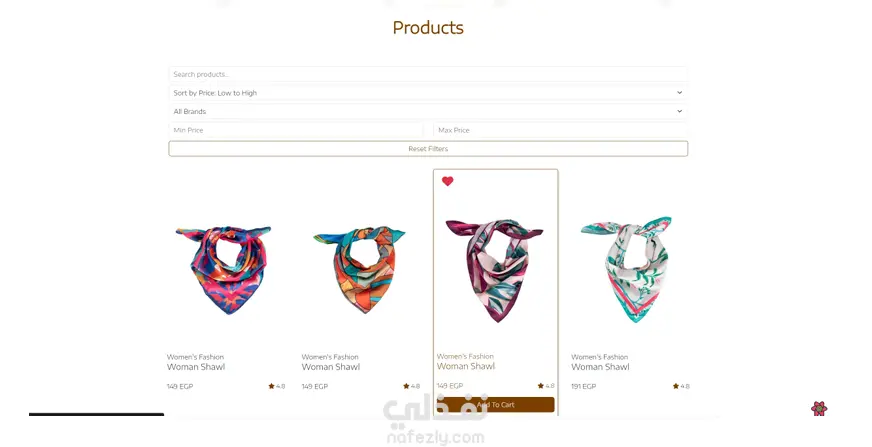Focus the Search products field
Screen dimensions: 872x447
[x=428, y=74]
